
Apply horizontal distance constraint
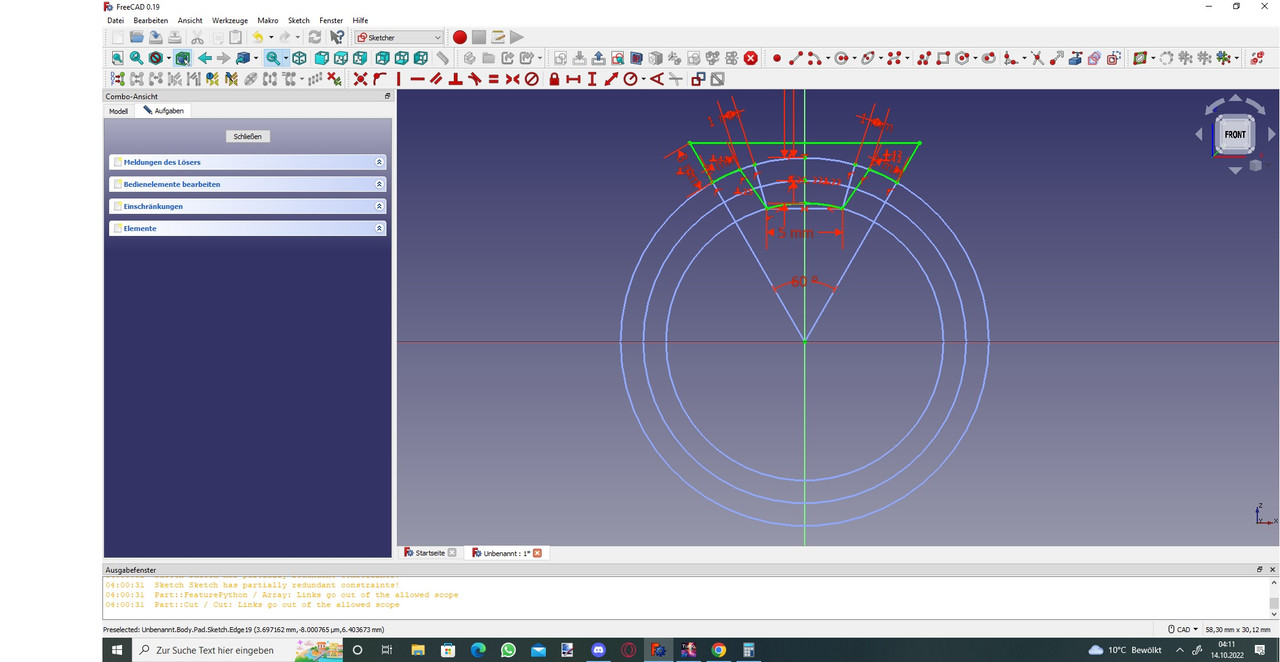[x=573, y=78]
